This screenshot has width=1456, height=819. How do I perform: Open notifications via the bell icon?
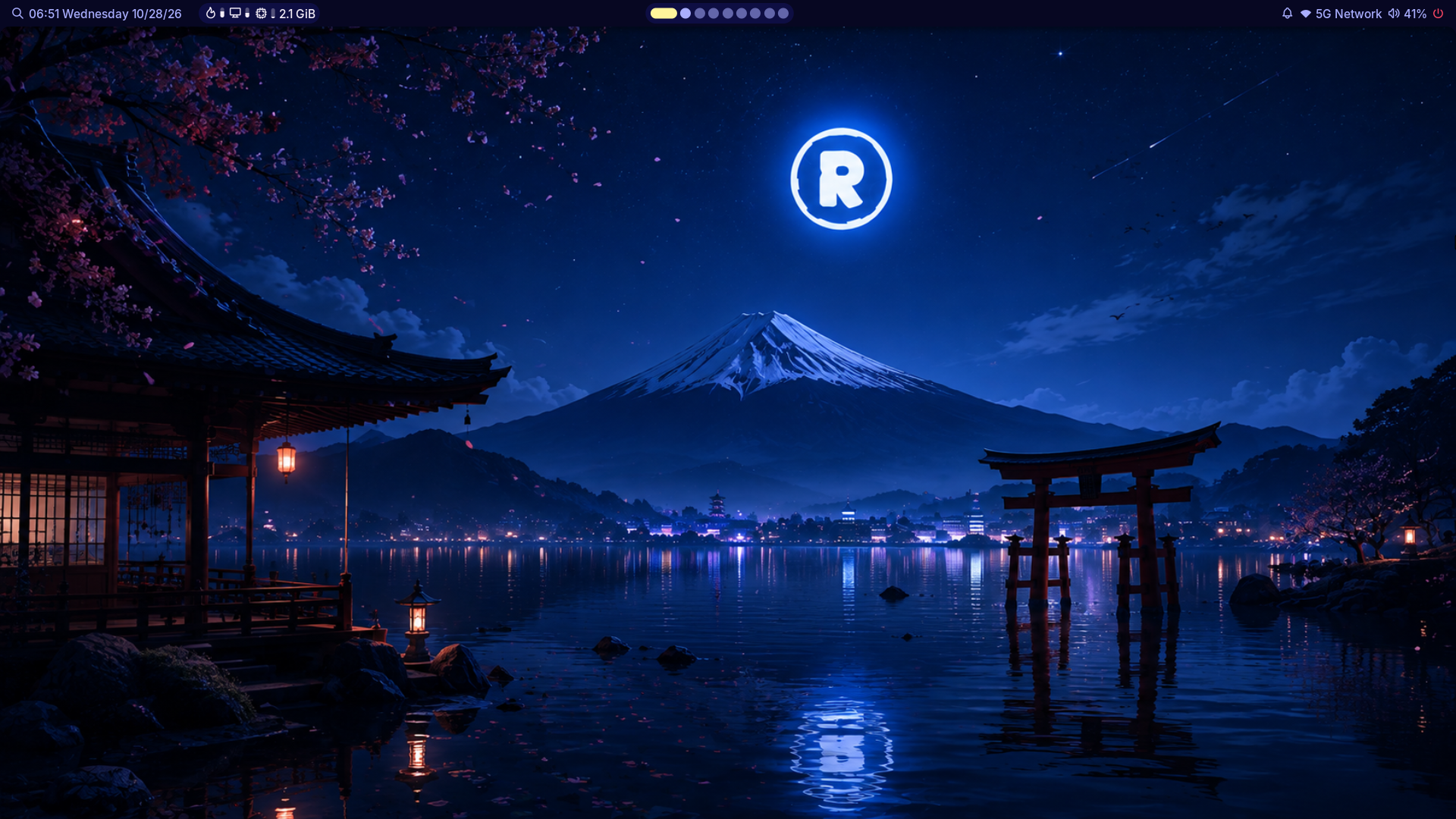coord(1287,14)
